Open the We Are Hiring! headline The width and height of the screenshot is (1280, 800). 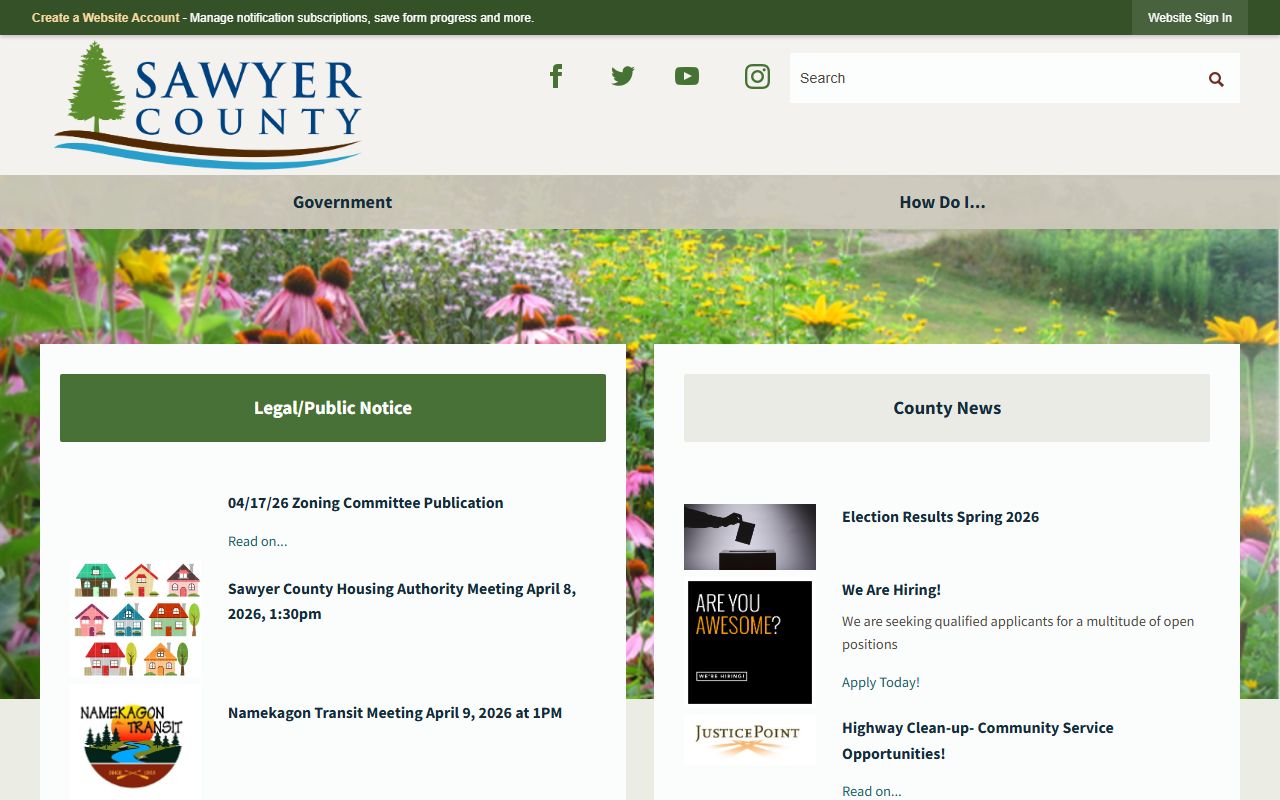(x=891, y=590)
